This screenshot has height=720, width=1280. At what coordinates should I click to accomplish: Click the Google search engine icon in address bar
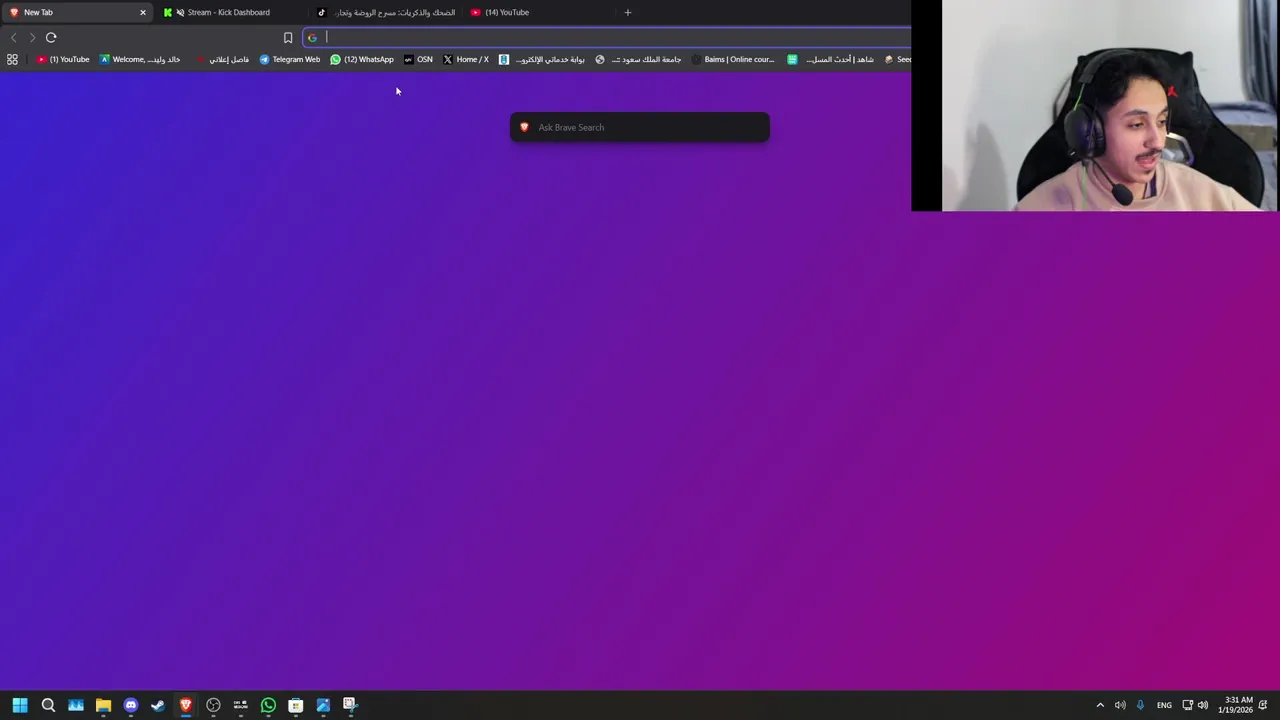point(312,38)
